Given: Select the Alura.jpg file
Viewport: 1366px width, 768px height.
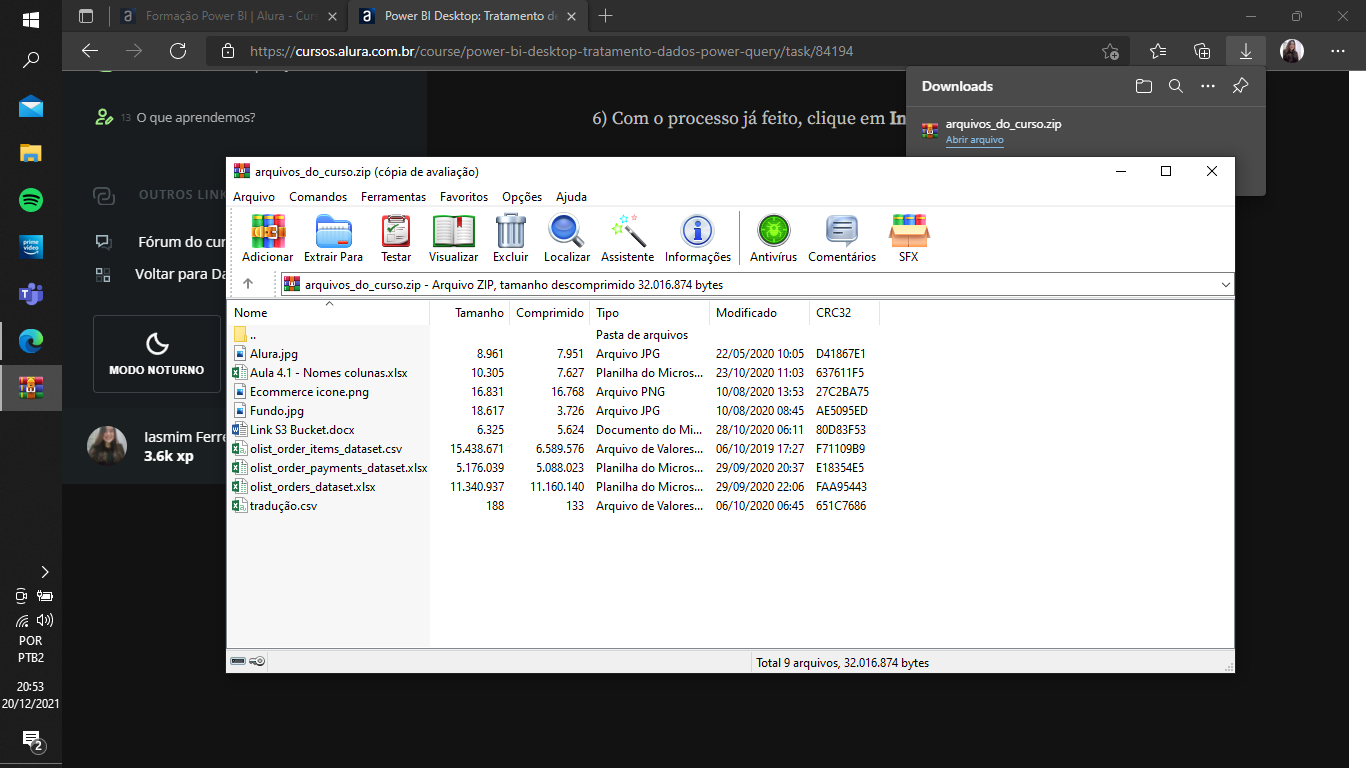Looking at the screenshot, I should click(x=555, y=354).
